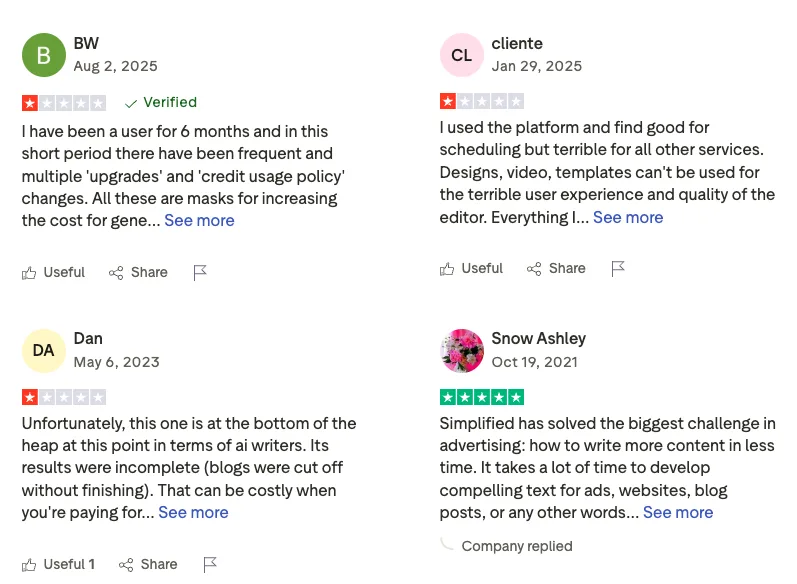Screen dimensions: 797x584
Task: Flag BW's review with the flag icon
Action: pos(200,273)
